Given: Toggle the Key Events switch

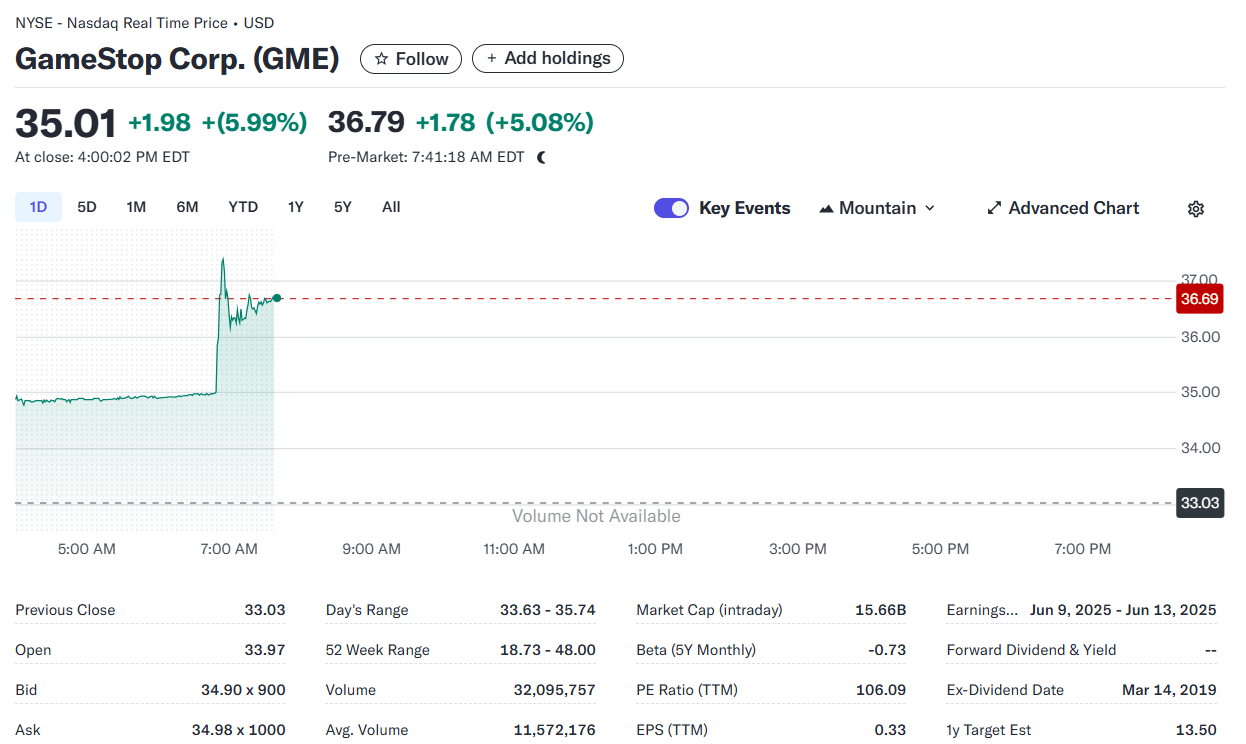Looking at the screenshot, I should [671, 208].
